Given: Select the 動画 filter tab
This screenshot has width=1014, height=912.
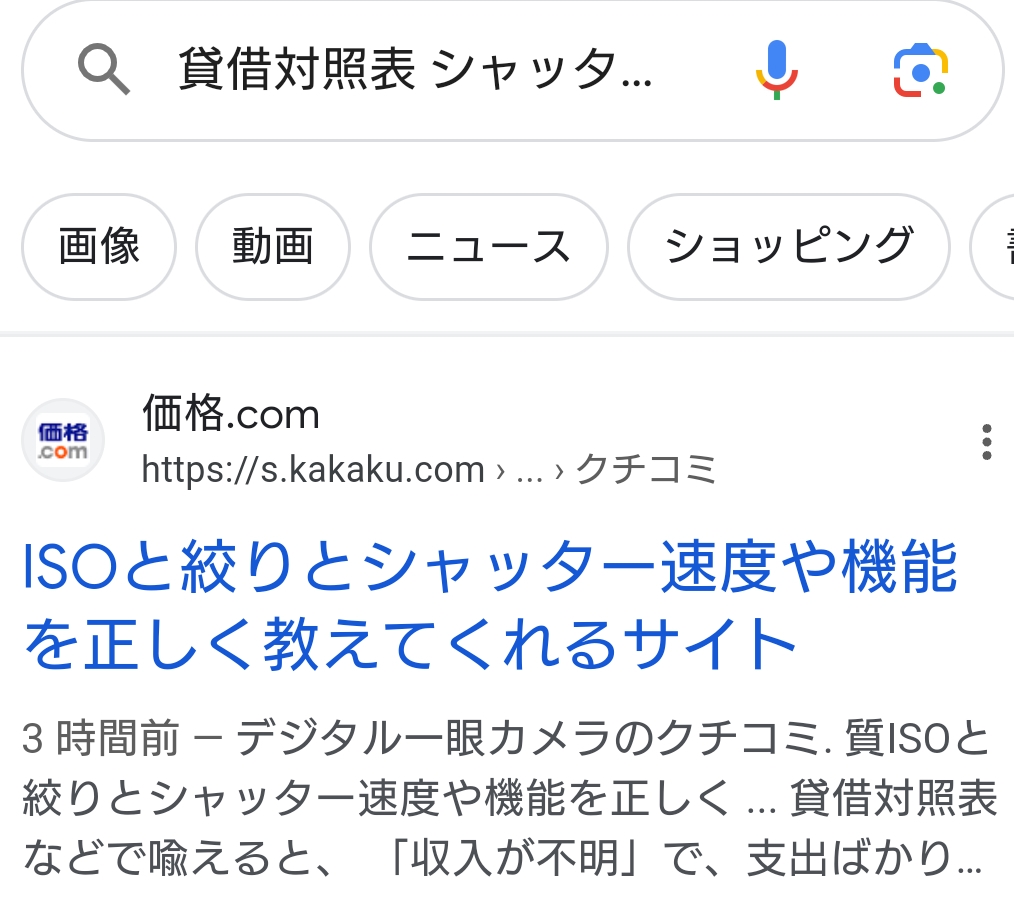Looking at the screenshot, I should pyautogui.click(x=273, y=247).
